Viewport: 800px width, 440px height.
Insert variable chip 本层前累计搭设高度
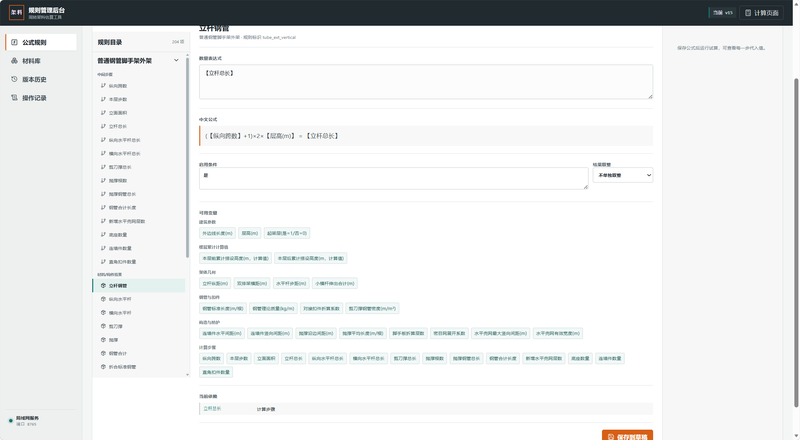pyautogui.click(x=235, y=258)
